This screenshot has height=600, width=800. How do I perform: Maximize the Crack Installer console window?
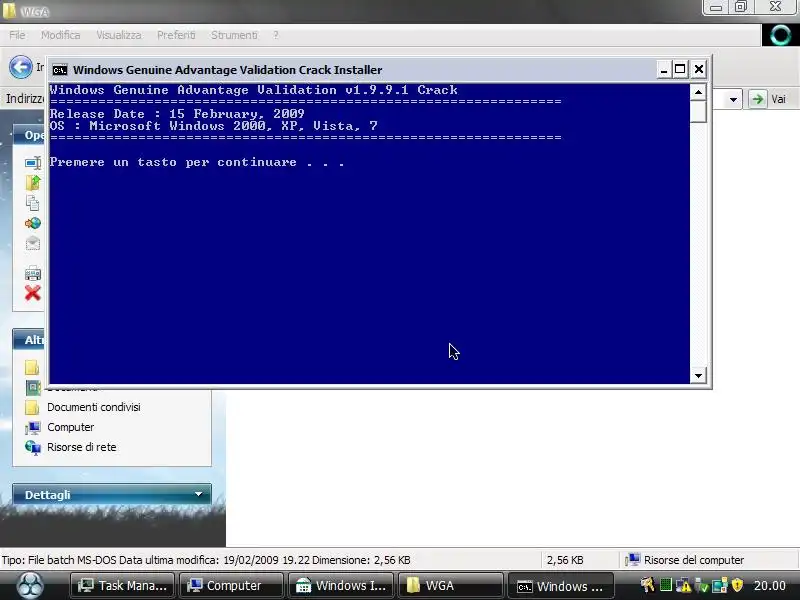coord(680,69)
